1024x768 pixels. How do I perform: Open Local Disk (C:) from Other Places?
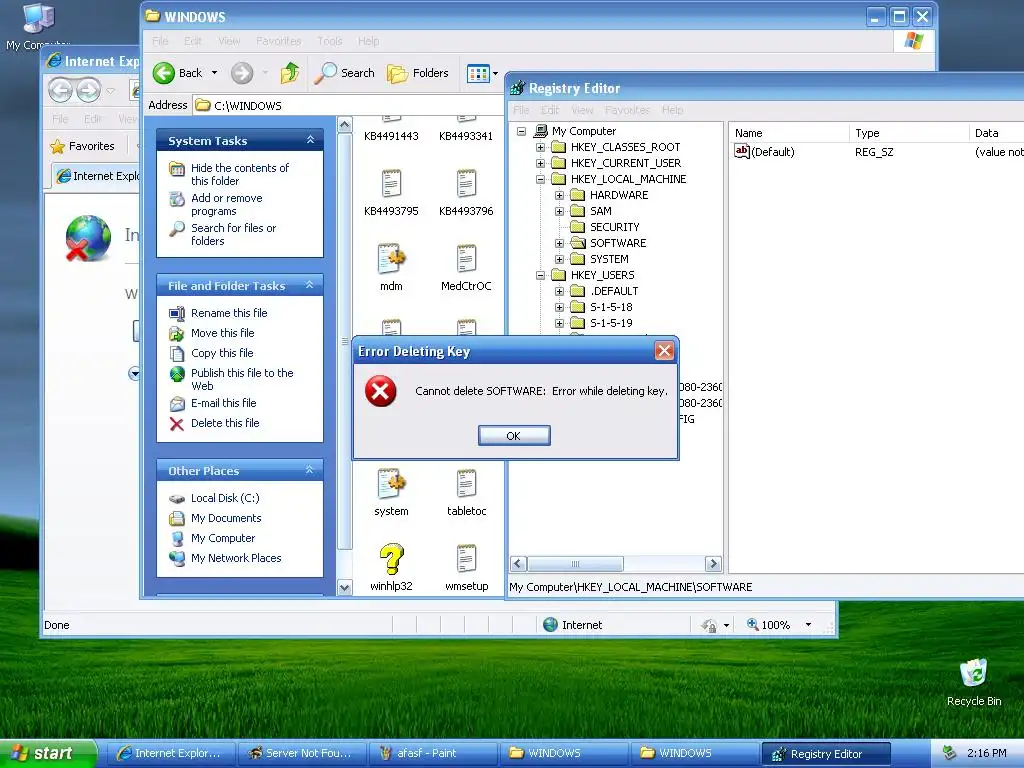tap(225, 498)
